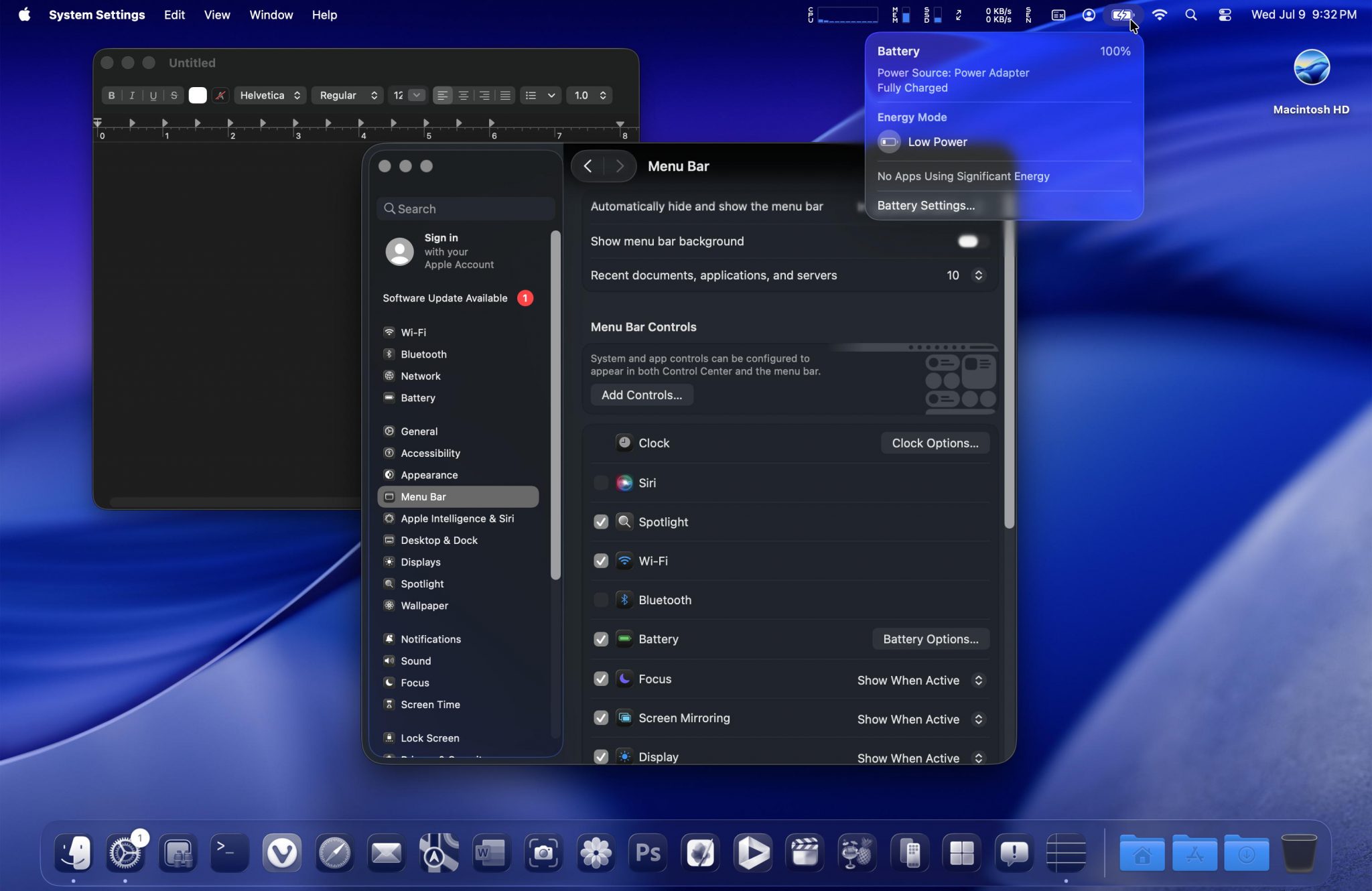Click the center-align text icon
The width and height of the screenshot is (1372, 891).
point(463,95)
